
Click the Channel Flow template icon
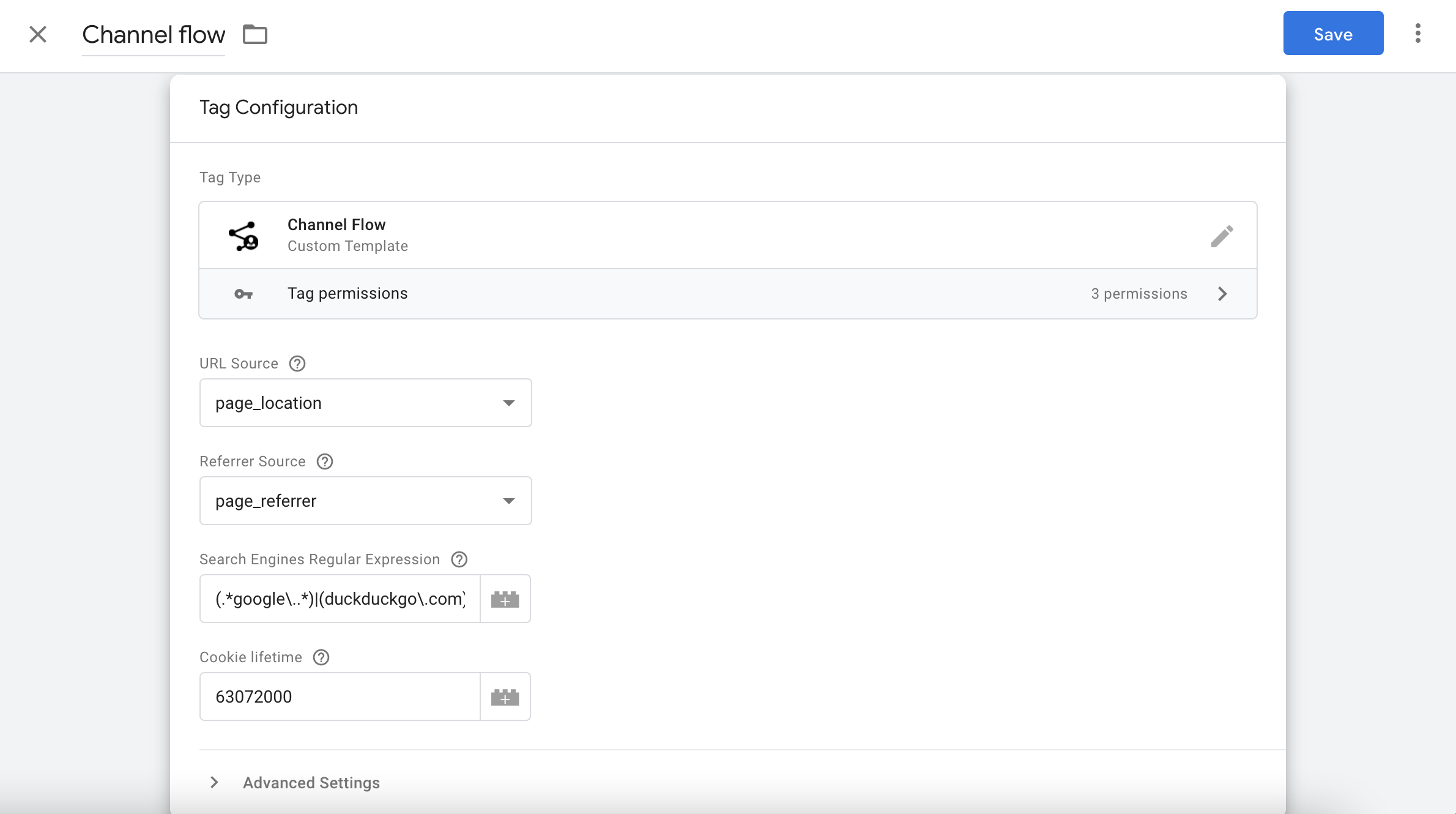(243, 236)
